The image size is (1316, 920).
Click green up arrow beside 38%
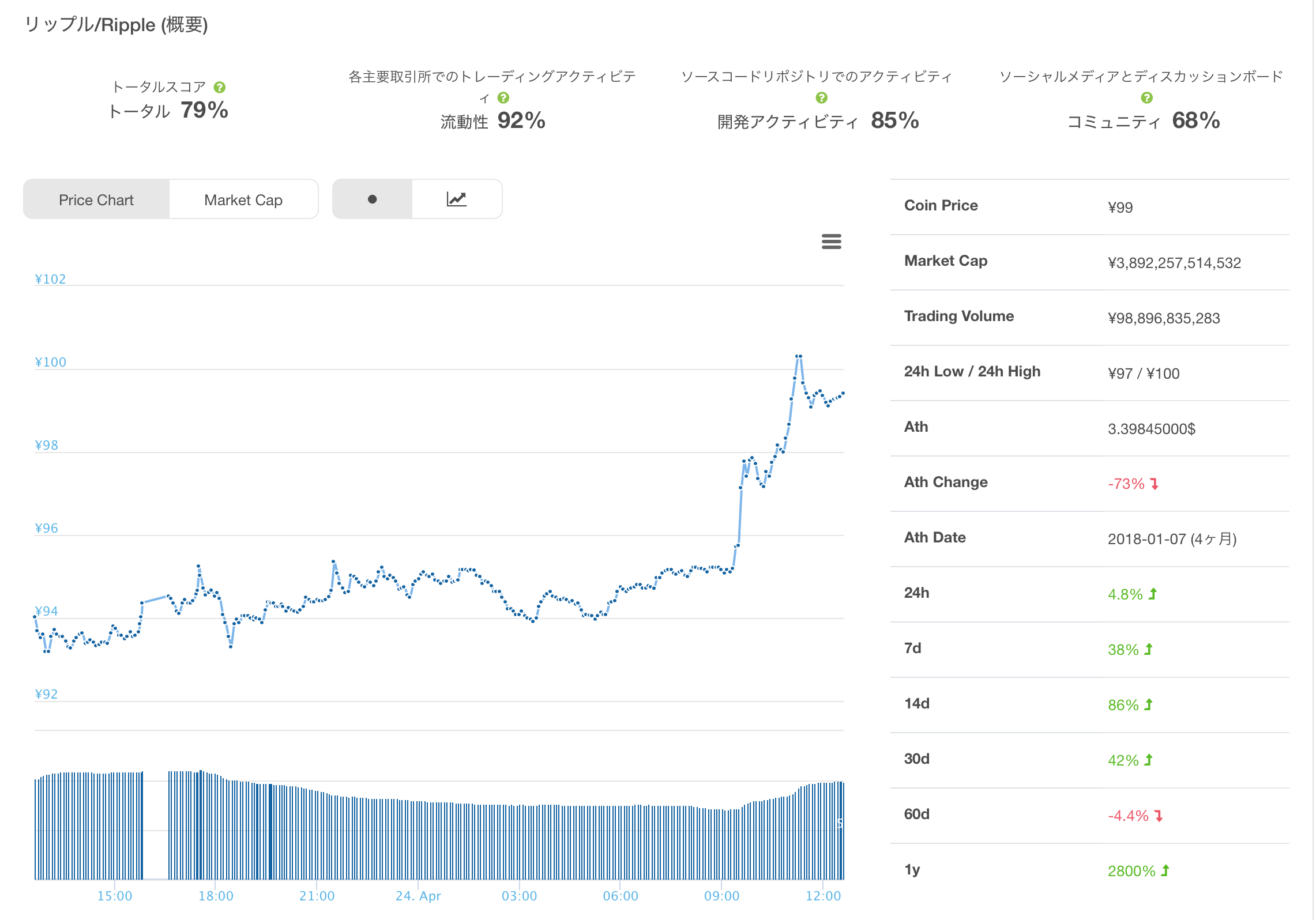[1148, 649]
